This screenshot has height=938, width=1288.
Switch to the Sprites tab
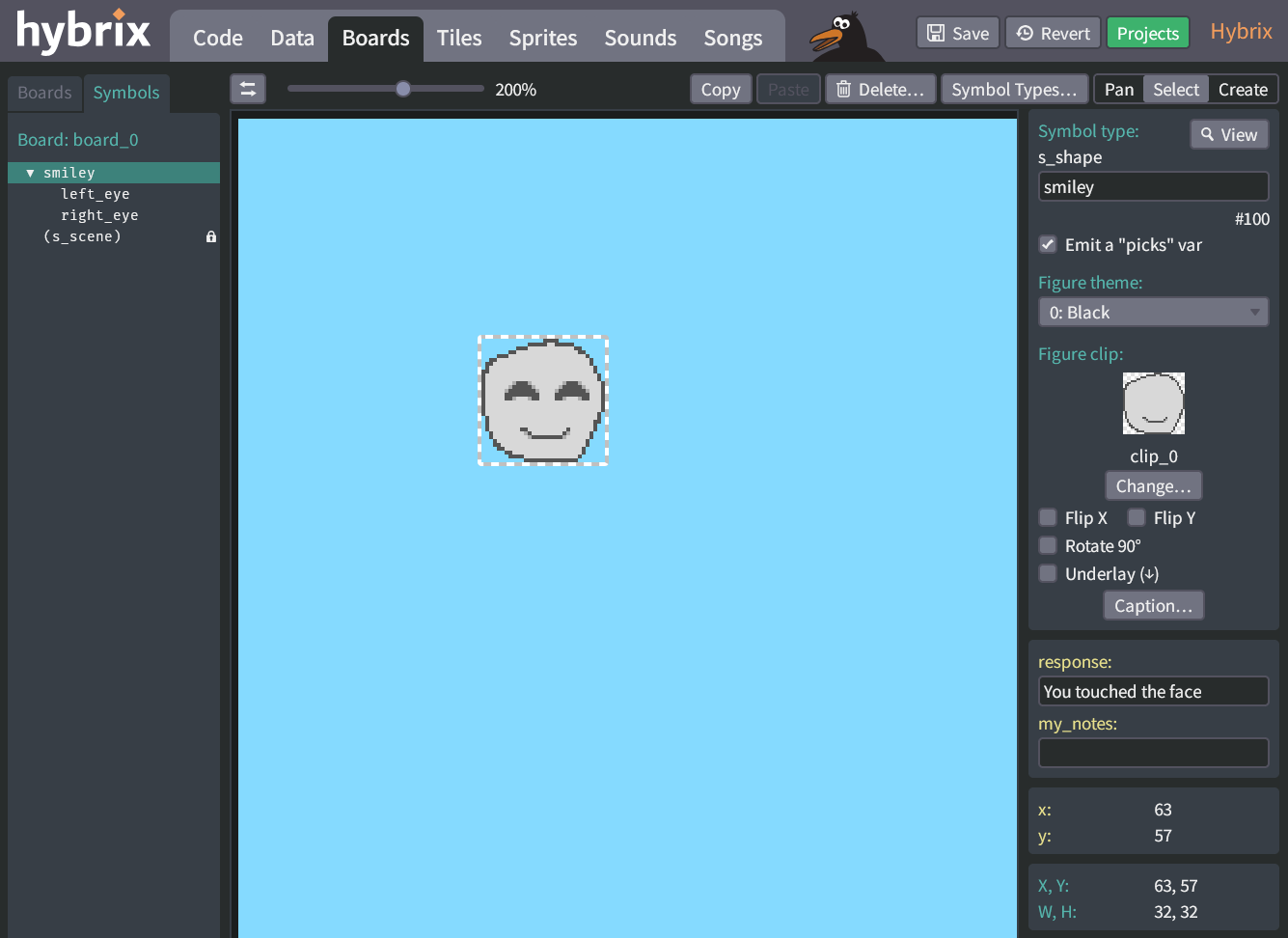542,38
